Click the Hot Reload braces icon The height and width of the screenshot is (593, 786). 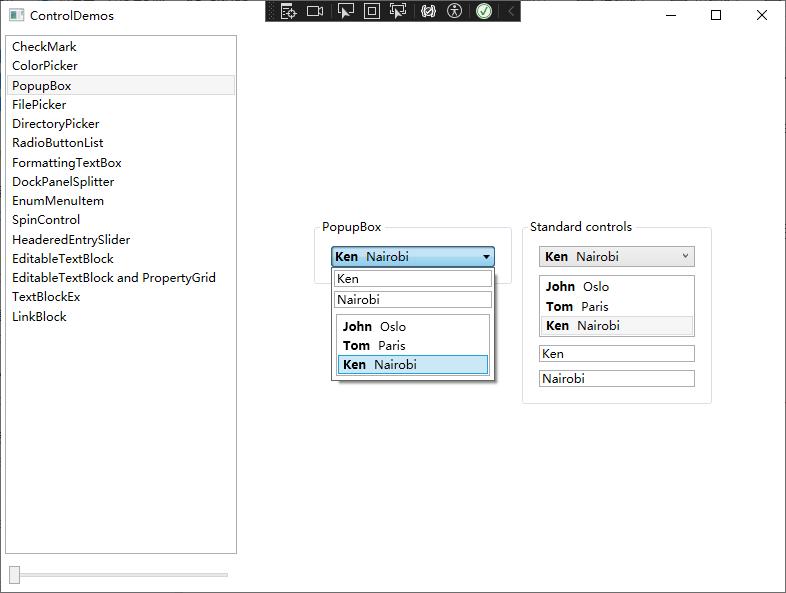428,11
